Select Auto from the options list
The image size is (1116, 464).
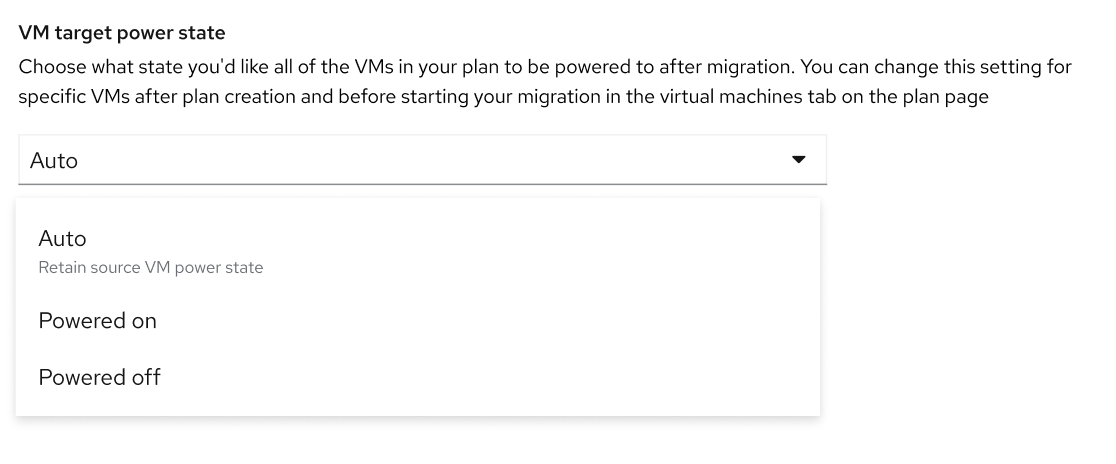(62, 239)
